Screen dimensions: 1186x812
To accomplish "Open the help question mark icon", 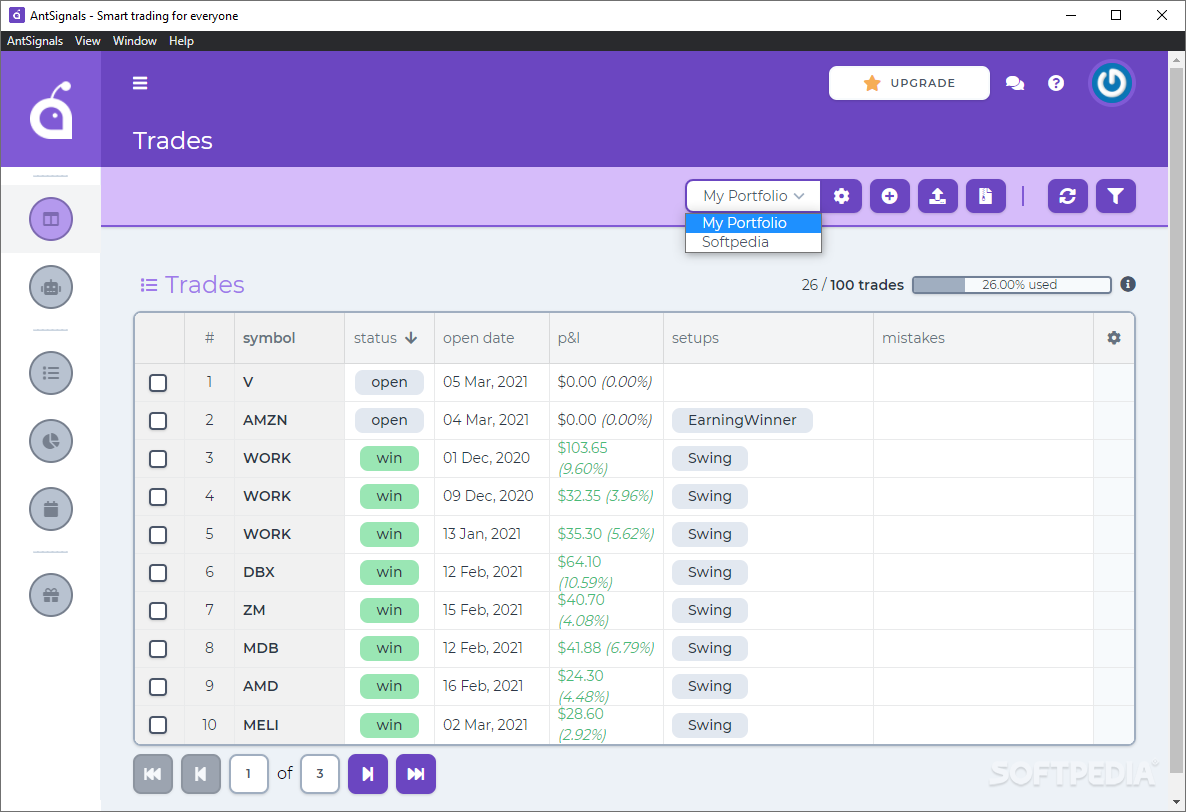I will [1056, 83].
